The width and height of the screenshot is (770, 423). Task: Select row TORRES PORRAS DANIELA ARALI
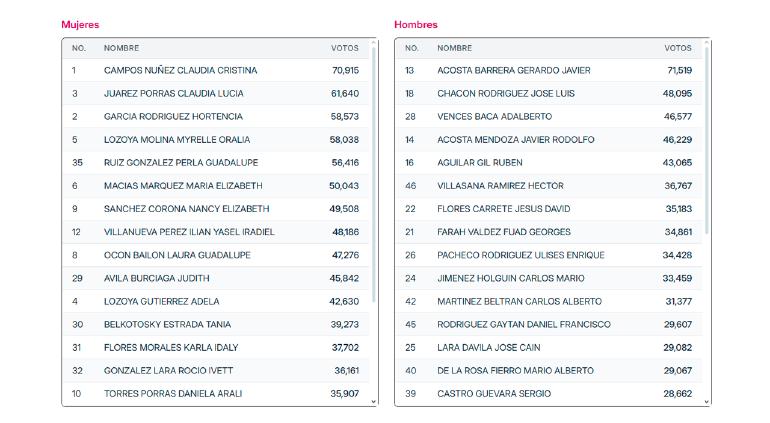coord(216,394)
